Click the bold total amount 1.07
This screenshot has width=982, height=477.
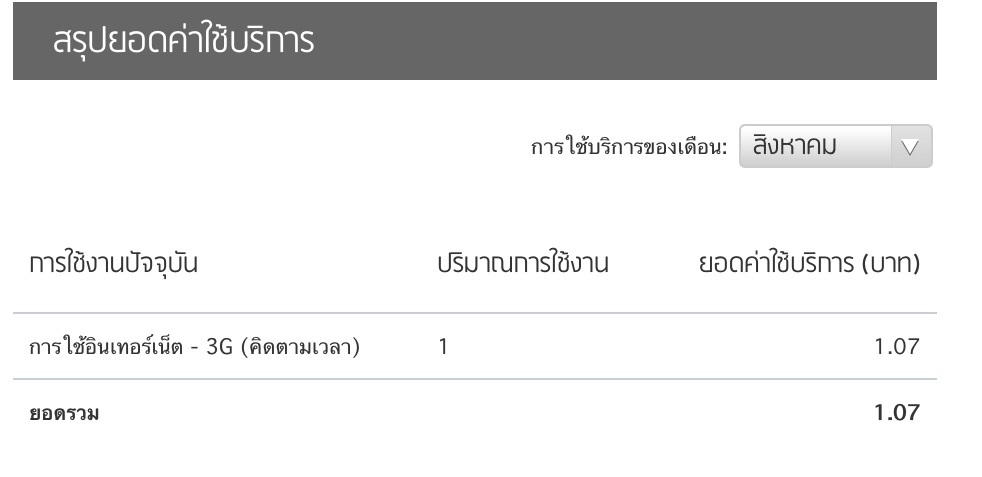coord(897,413)
